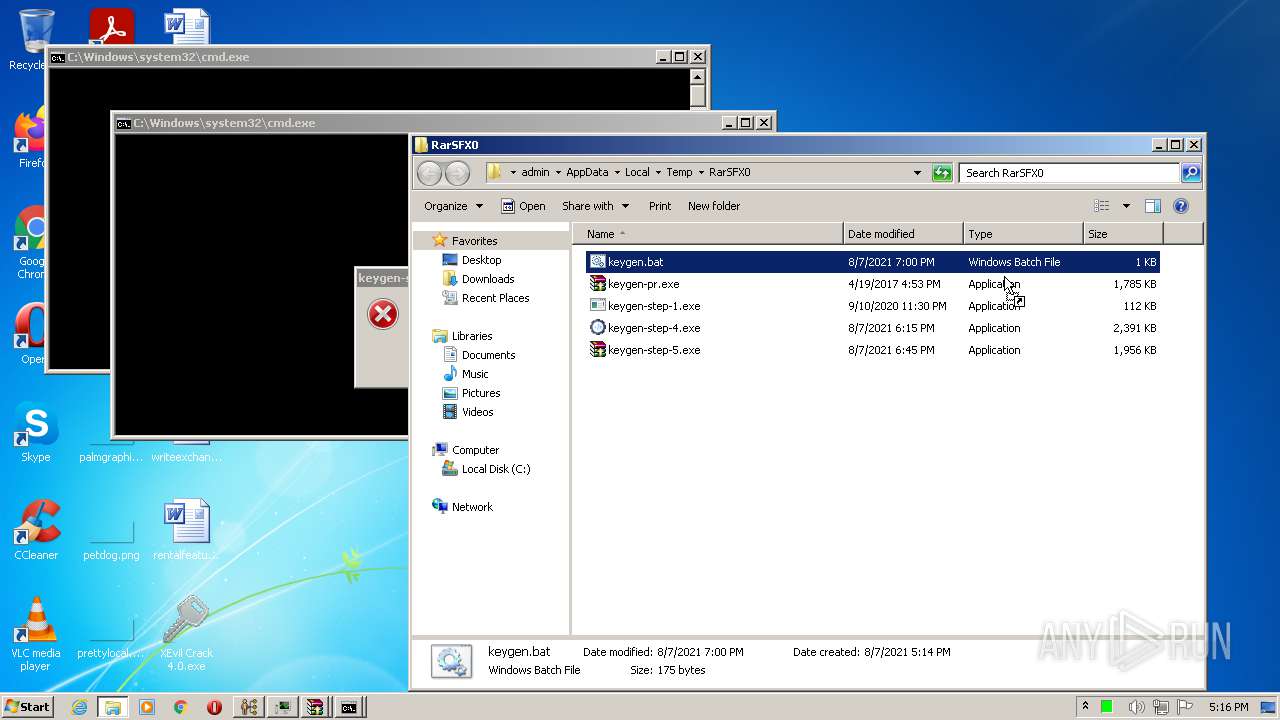Click the Local breadcrumb segment

[637, 173]
